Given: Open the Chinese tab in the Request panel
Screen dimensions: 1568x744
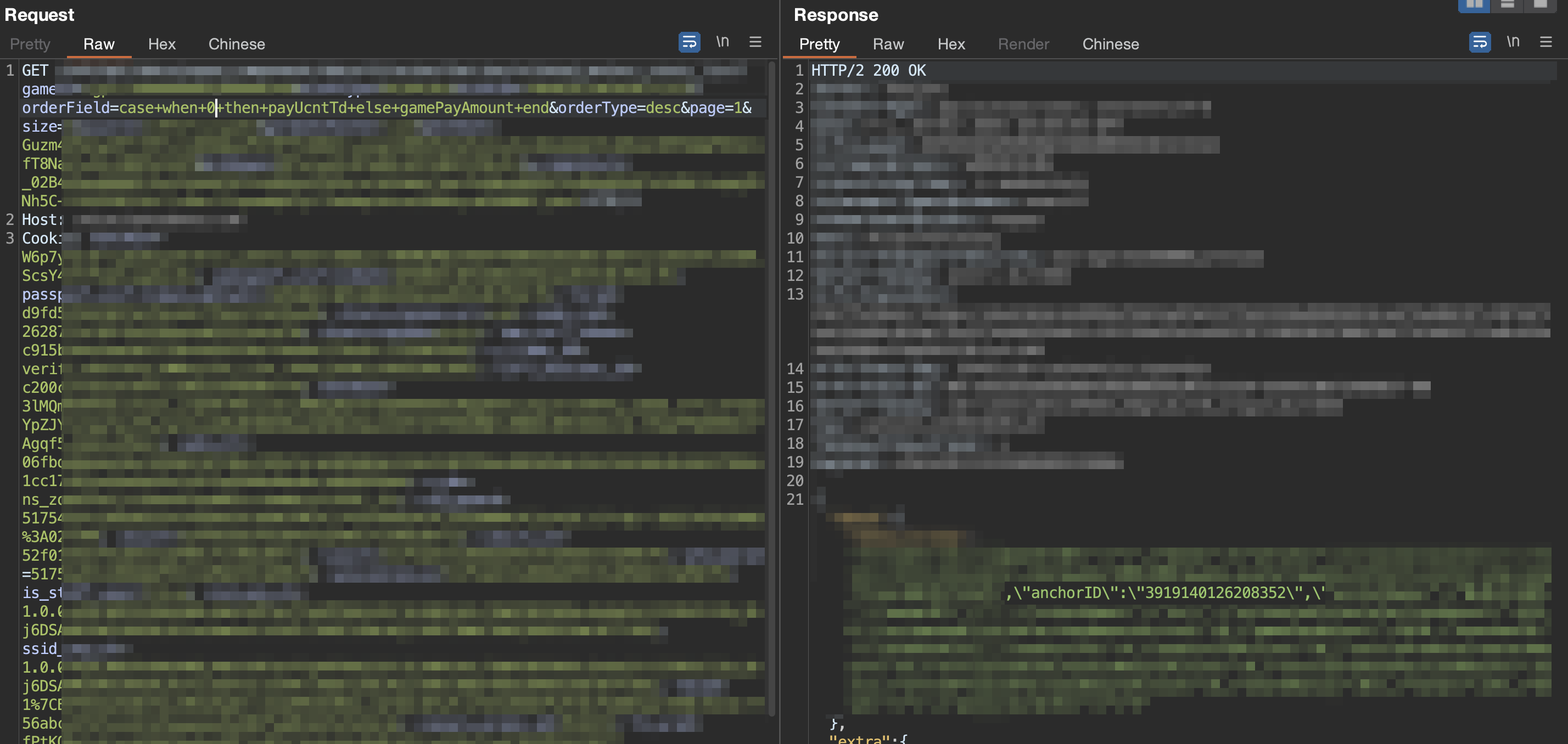Looking at the screenshot, I should coord(237,44).
